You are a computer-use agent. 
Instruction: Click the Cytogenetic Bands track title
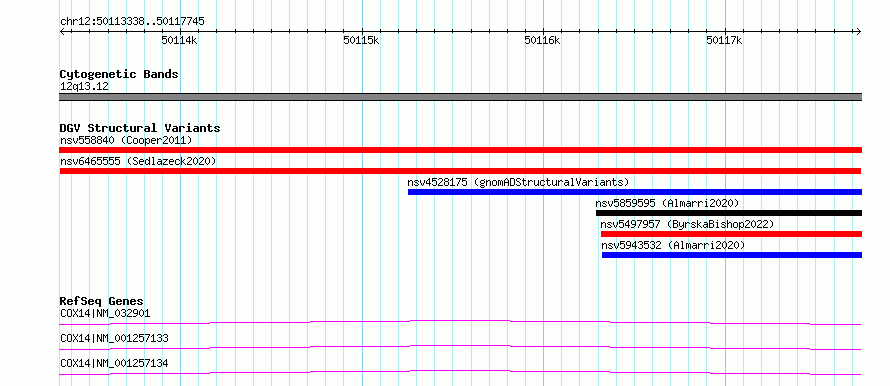[x=119, y=74]
